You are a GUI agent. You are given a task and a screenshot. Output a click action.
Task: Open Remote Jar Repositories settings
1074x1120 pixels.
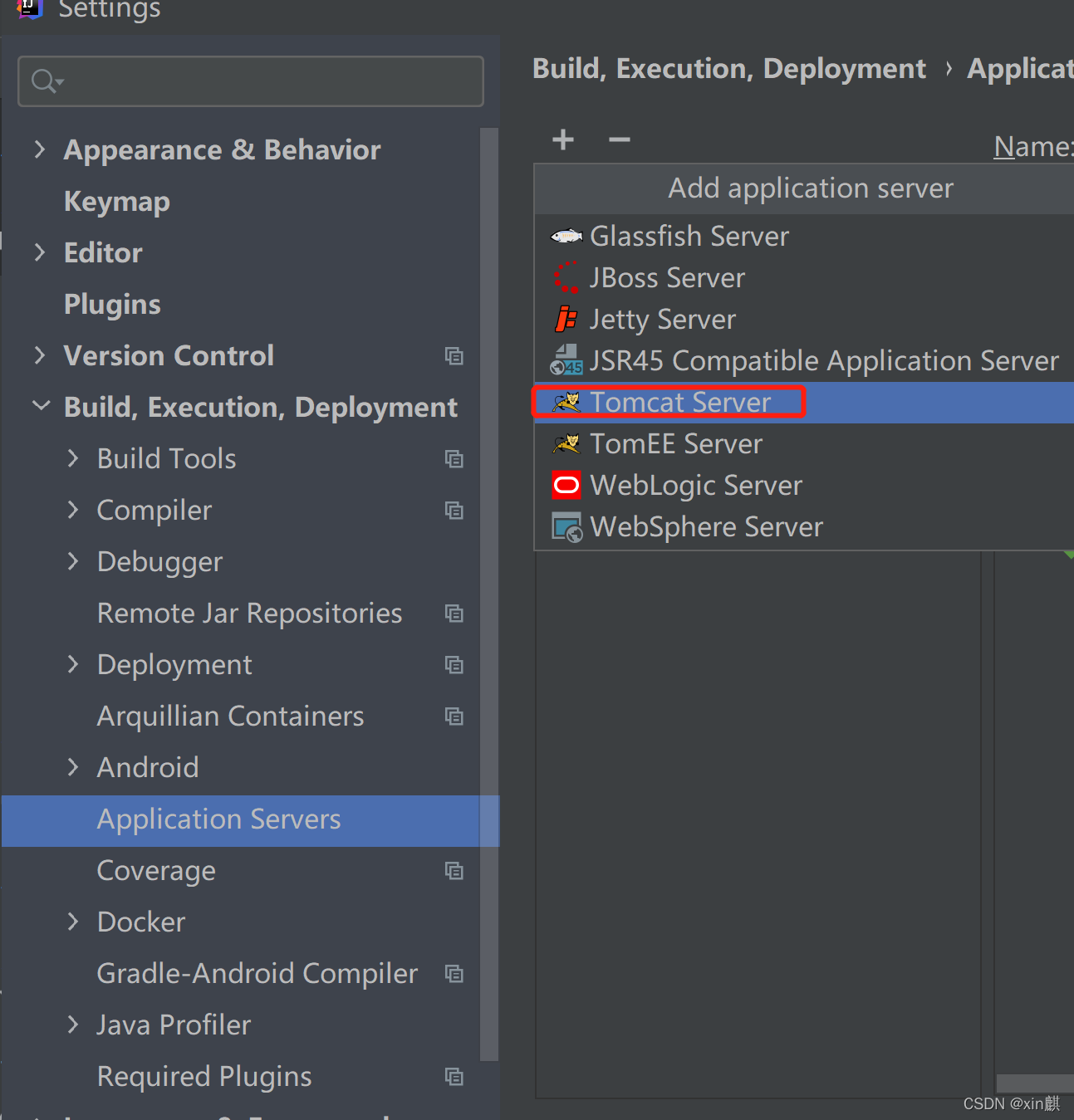click(249, 614)
